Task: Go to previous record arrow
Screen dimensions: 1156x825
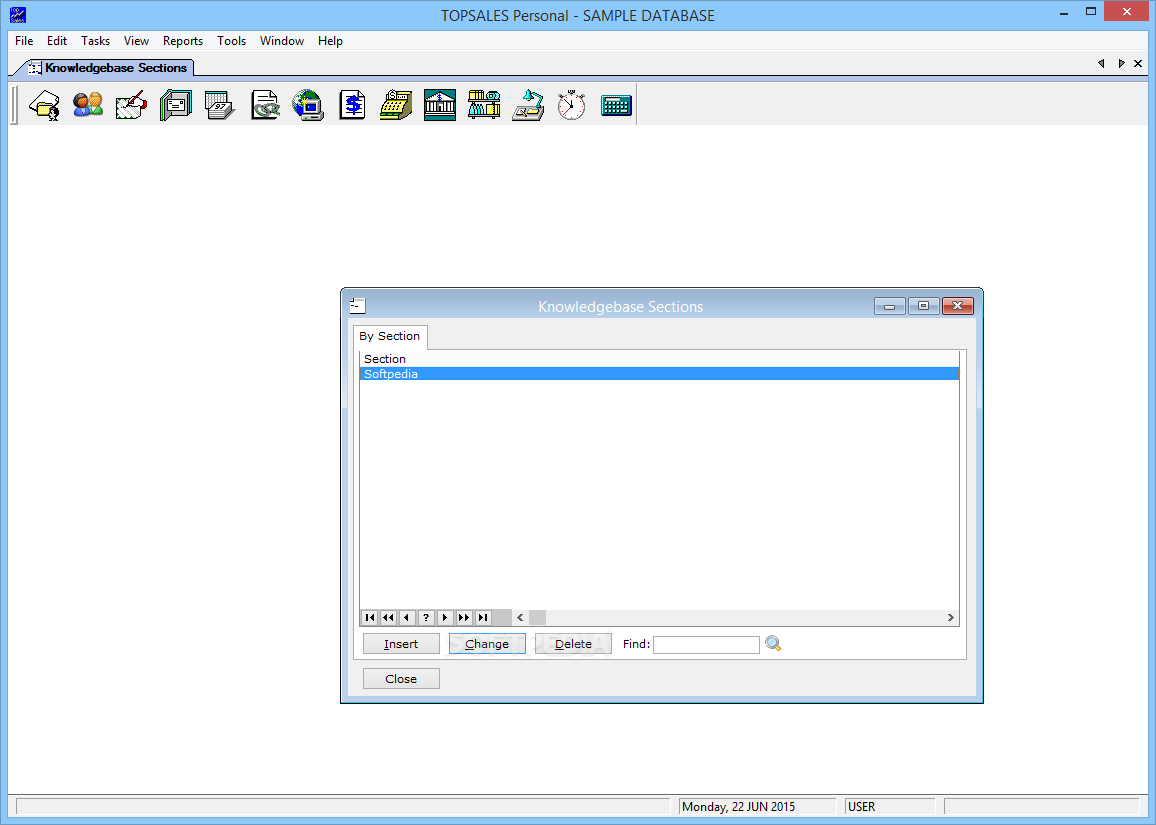Action: (407, 618)
